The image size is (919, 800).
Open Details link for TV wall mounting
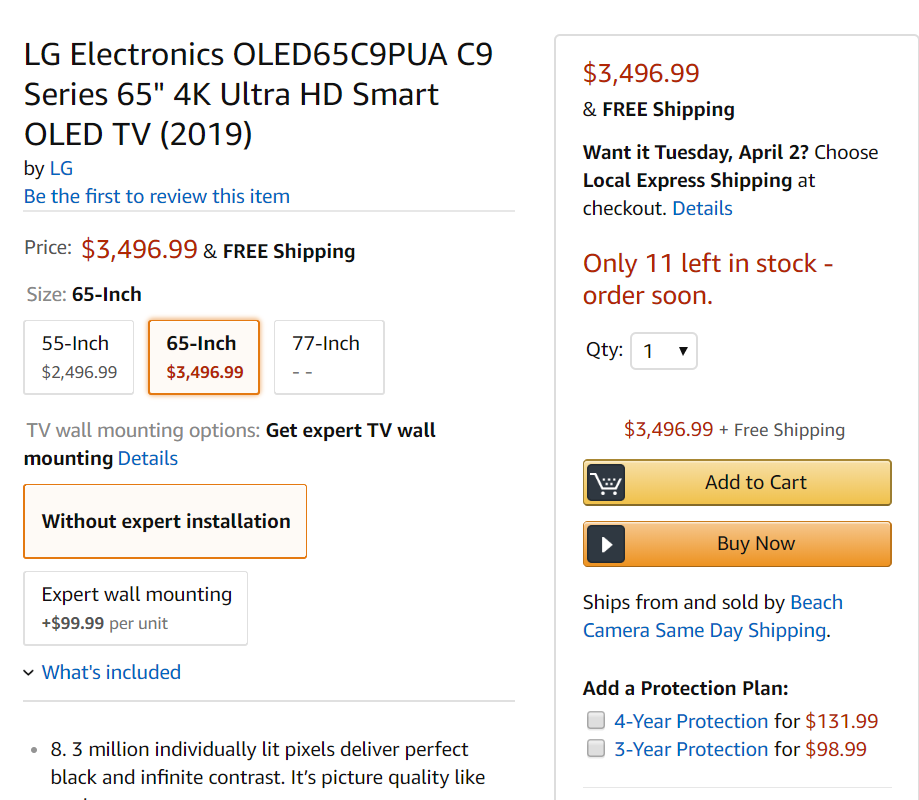pos(148,458)
